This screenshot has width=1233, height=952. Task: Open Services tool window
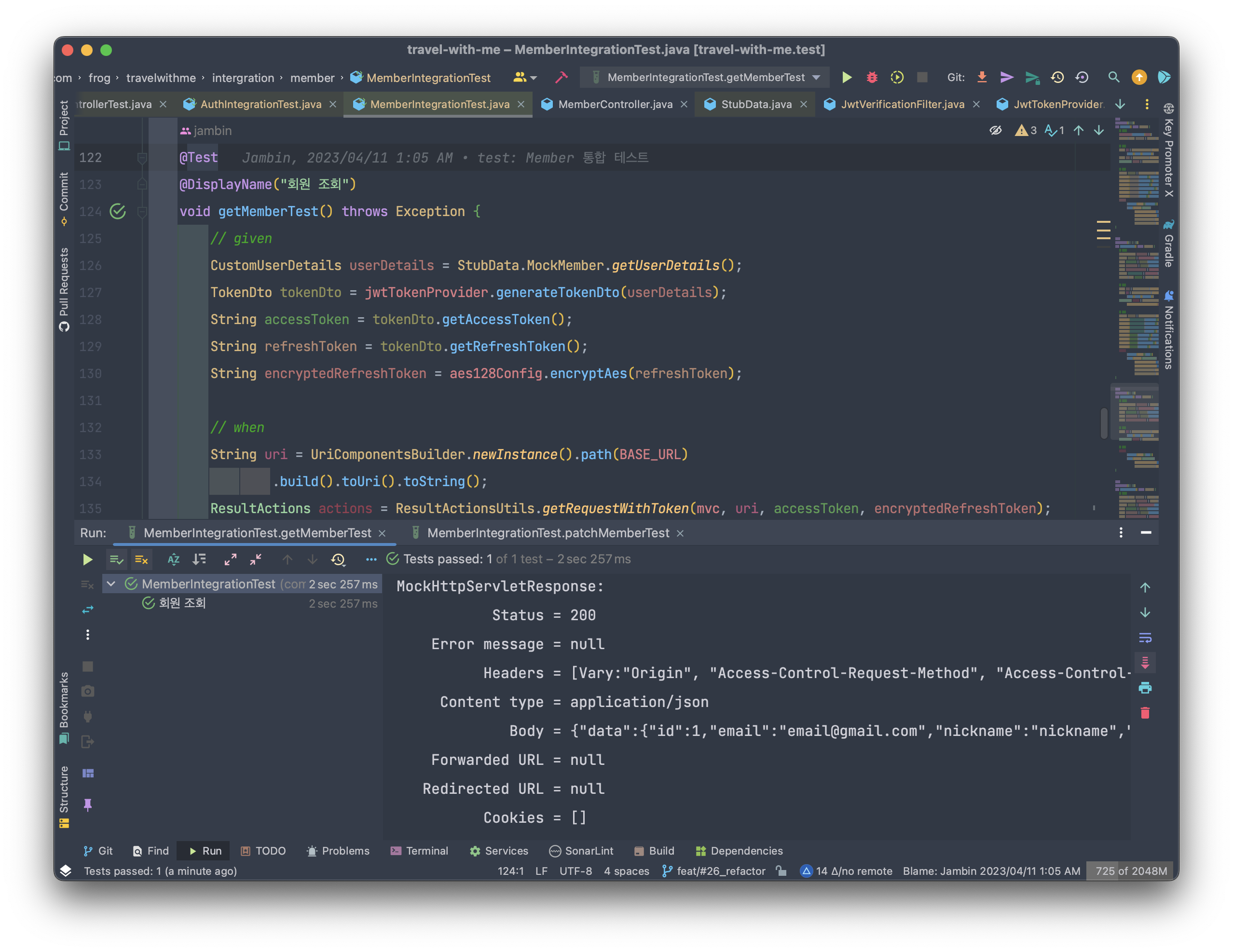[498, 850]
